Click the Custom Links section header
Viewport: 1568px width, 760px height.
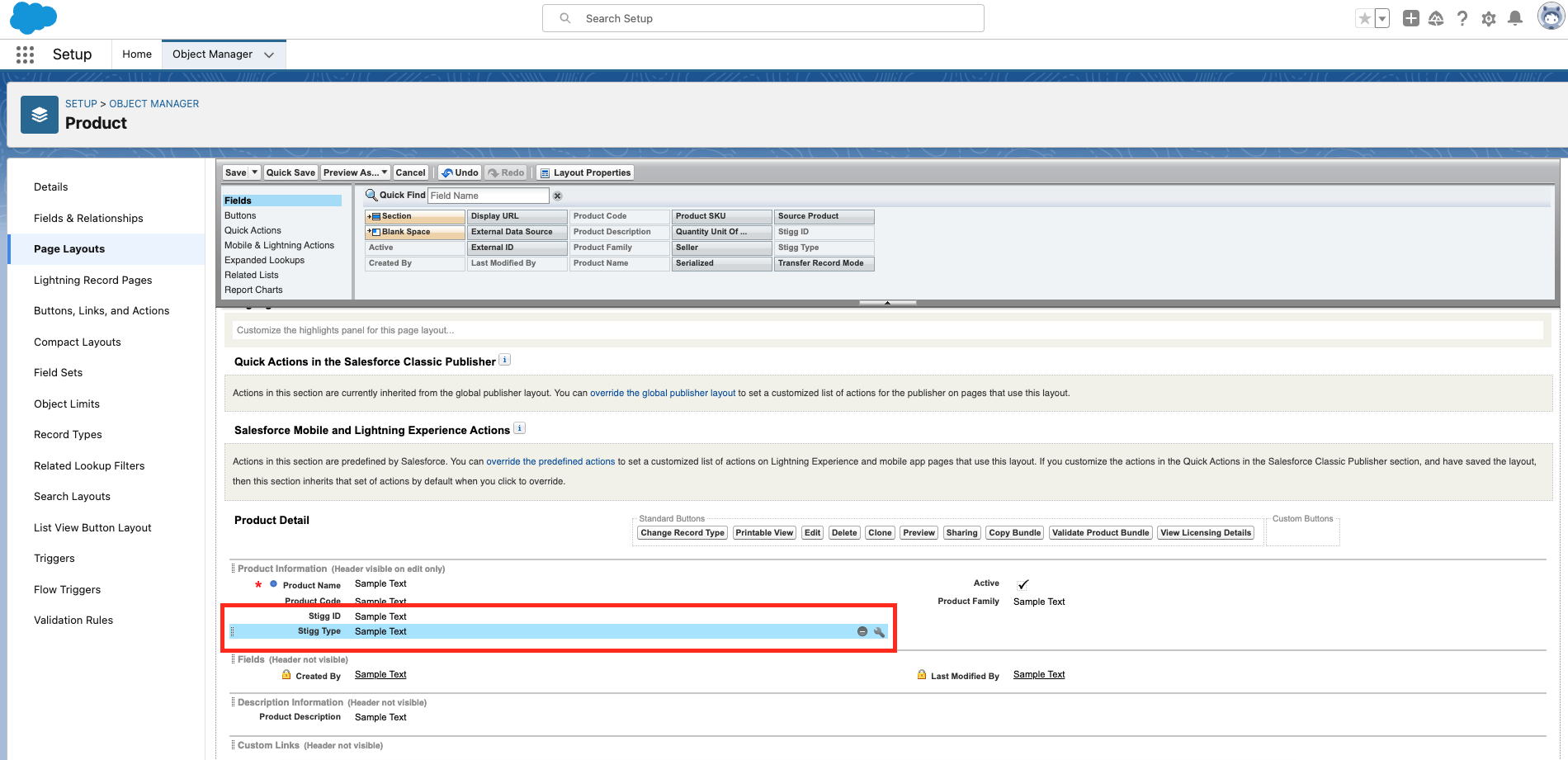pos(310,745)
